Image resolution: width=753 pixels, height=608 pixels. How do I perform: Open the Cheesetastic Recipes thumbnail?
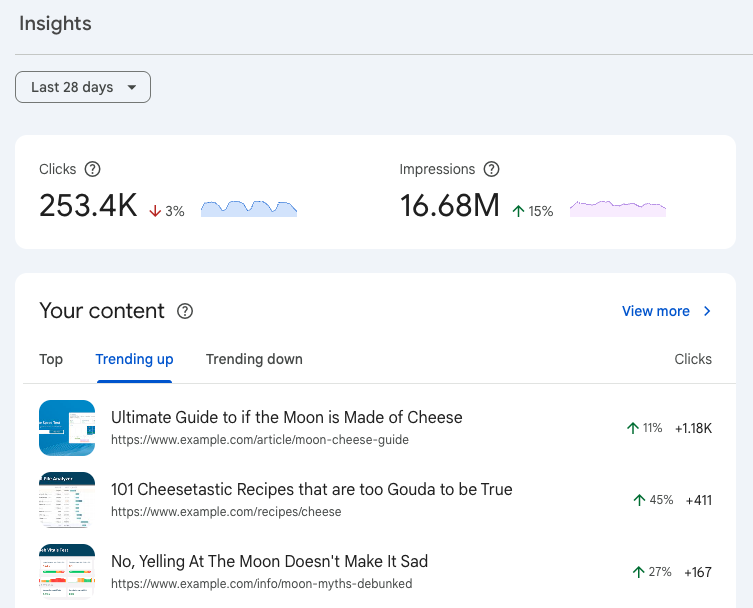[67, 500]
